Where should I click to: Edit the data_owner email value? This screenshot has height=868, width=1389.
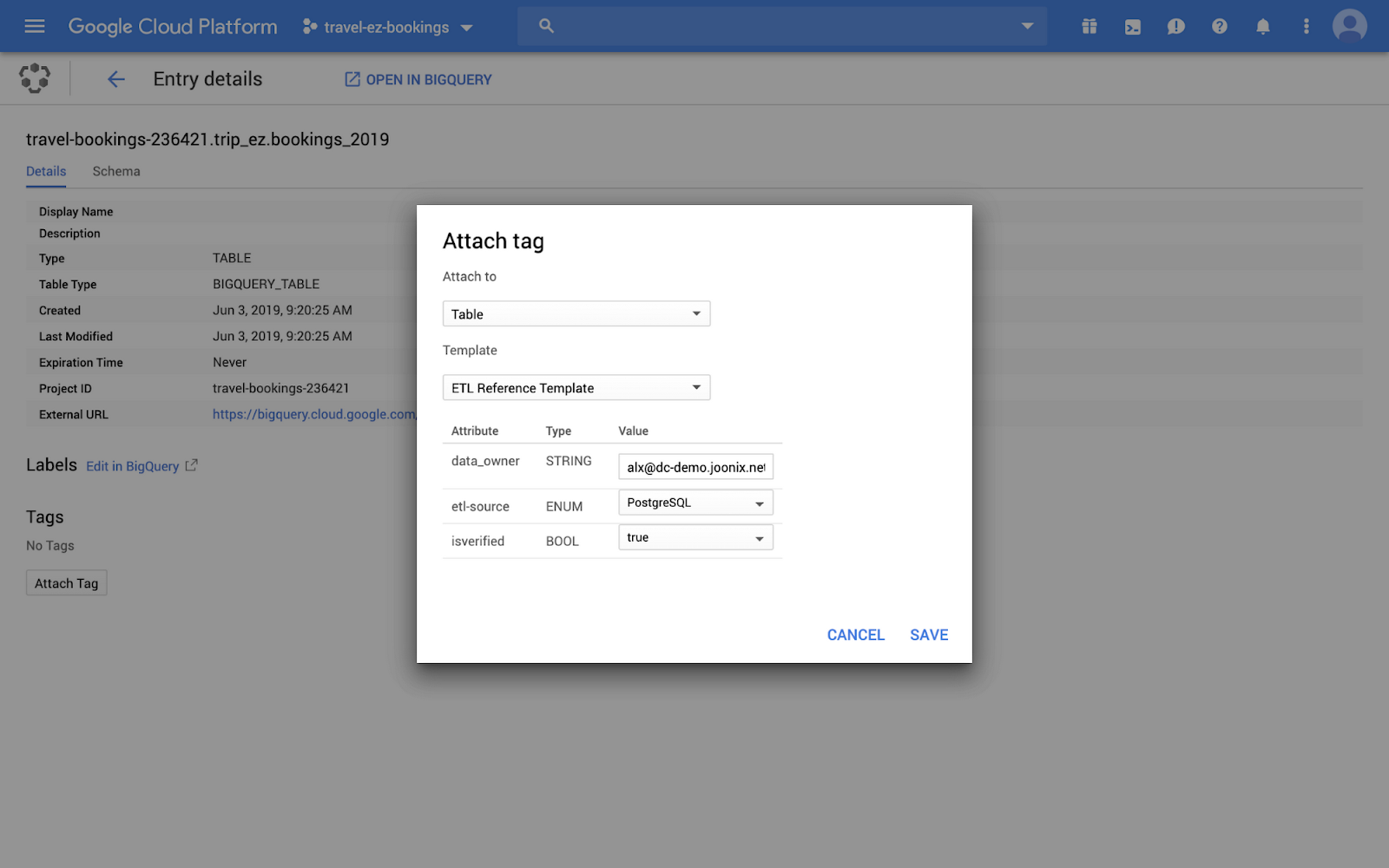pos(694,466)
